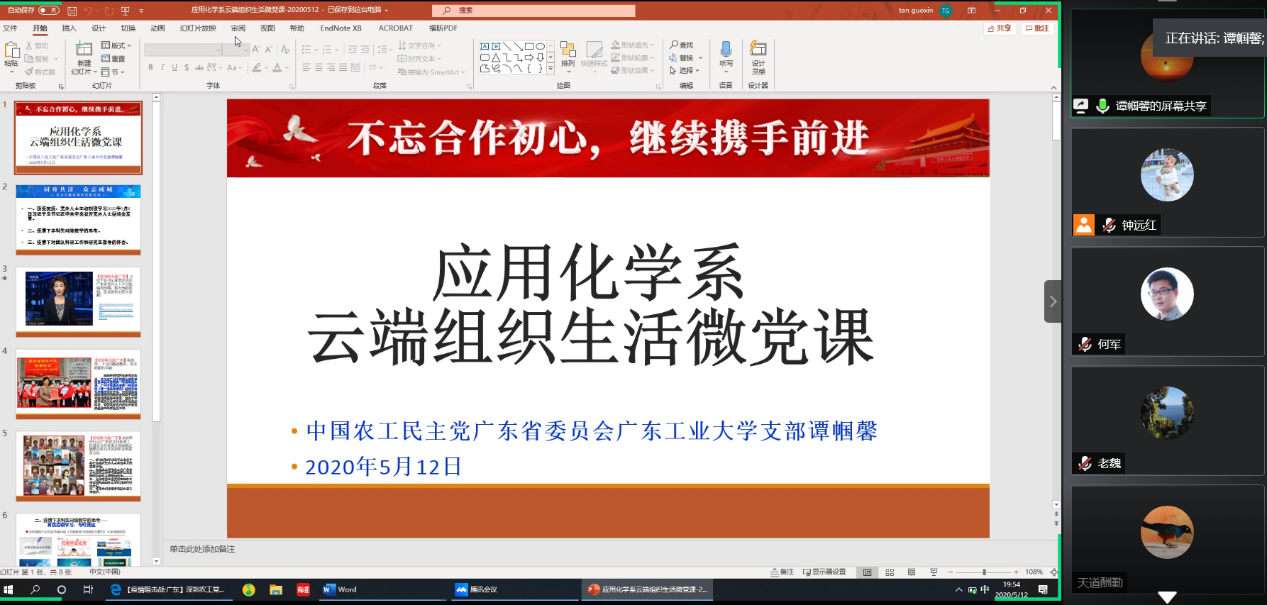1267x605 pixels.
Task: Open the Slide Show ribbon tab
Action: click(x=197, y=28)
